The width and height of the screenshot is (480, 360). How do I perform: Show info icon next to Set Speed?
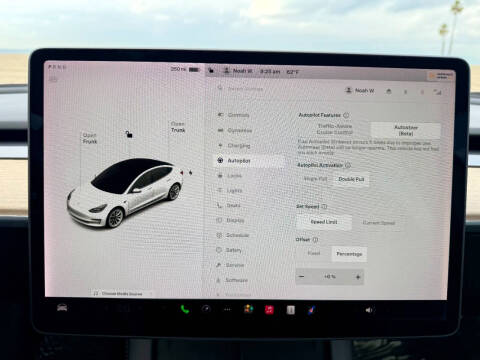[x=324, y=206]
